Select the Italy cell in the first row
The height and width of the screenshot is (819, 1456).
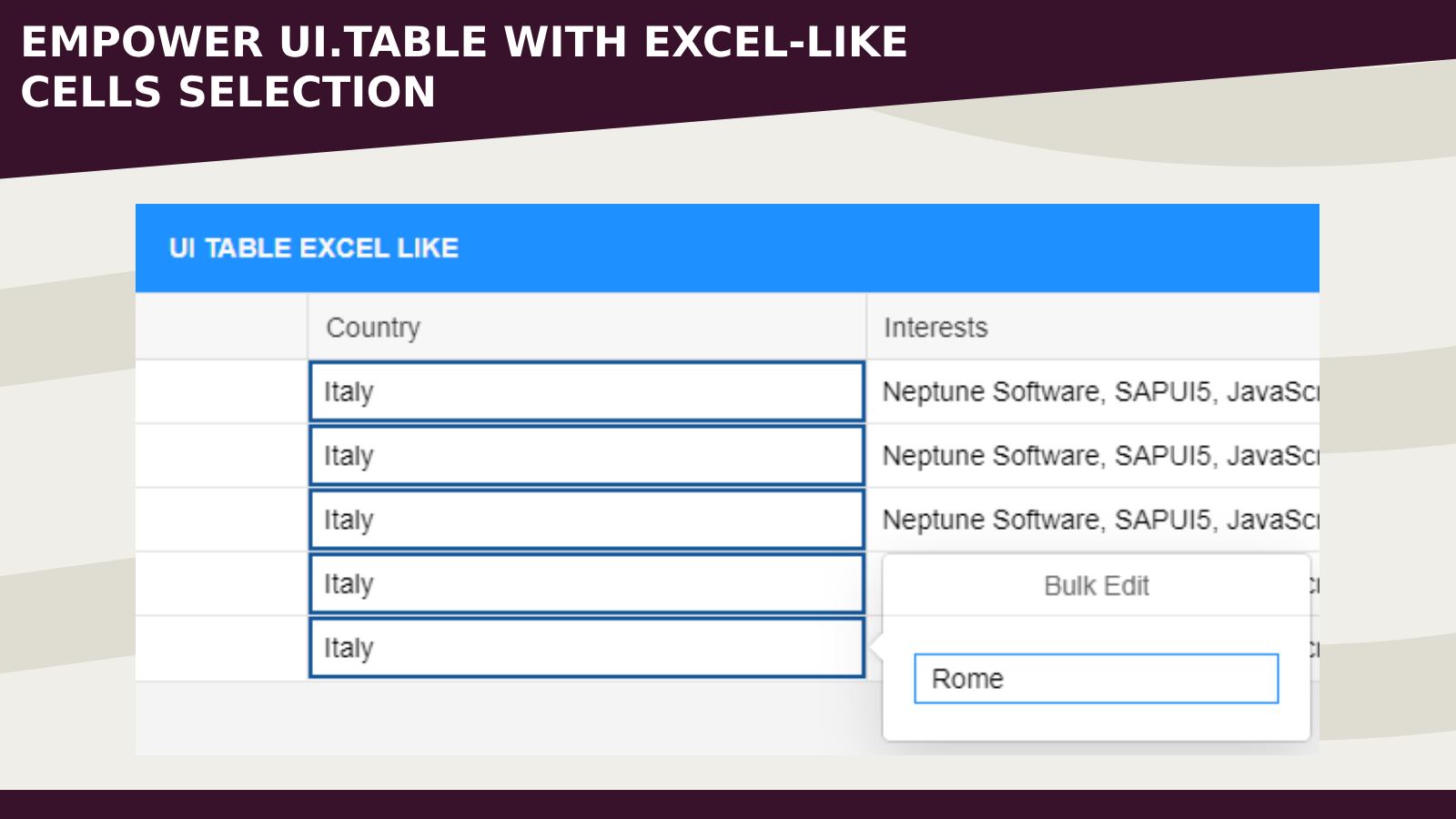[586, 392]
